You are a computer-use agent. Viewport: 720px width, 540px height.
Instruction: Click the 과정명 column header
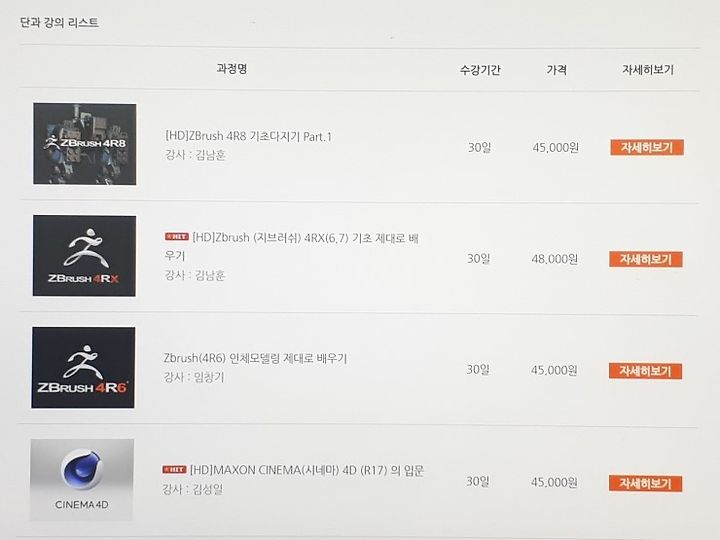[x=232, y=69]
